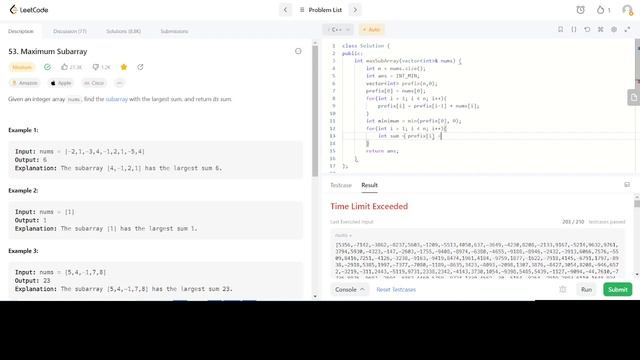Click the Cisco company tag
Screen dimensions: 640x360
point(94,83)
